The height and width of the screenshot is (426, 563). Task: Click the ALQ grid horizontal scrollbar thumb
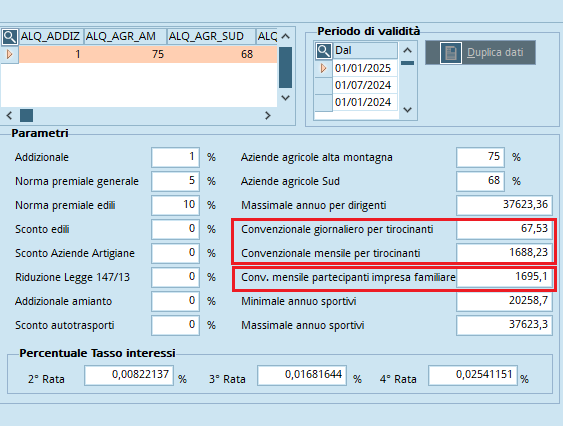pyautogui.click(x=27, y=116)
